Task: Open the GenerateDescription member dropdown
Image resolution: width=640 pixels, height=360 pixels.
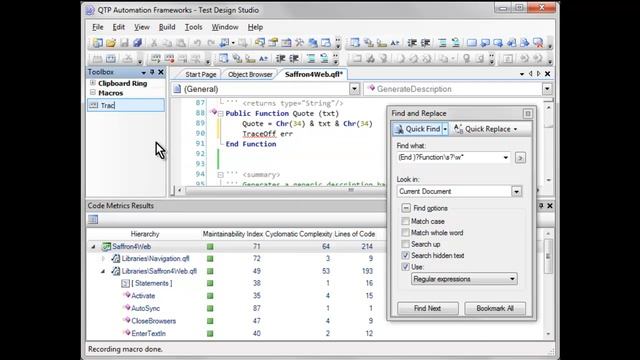Action: 547,89
